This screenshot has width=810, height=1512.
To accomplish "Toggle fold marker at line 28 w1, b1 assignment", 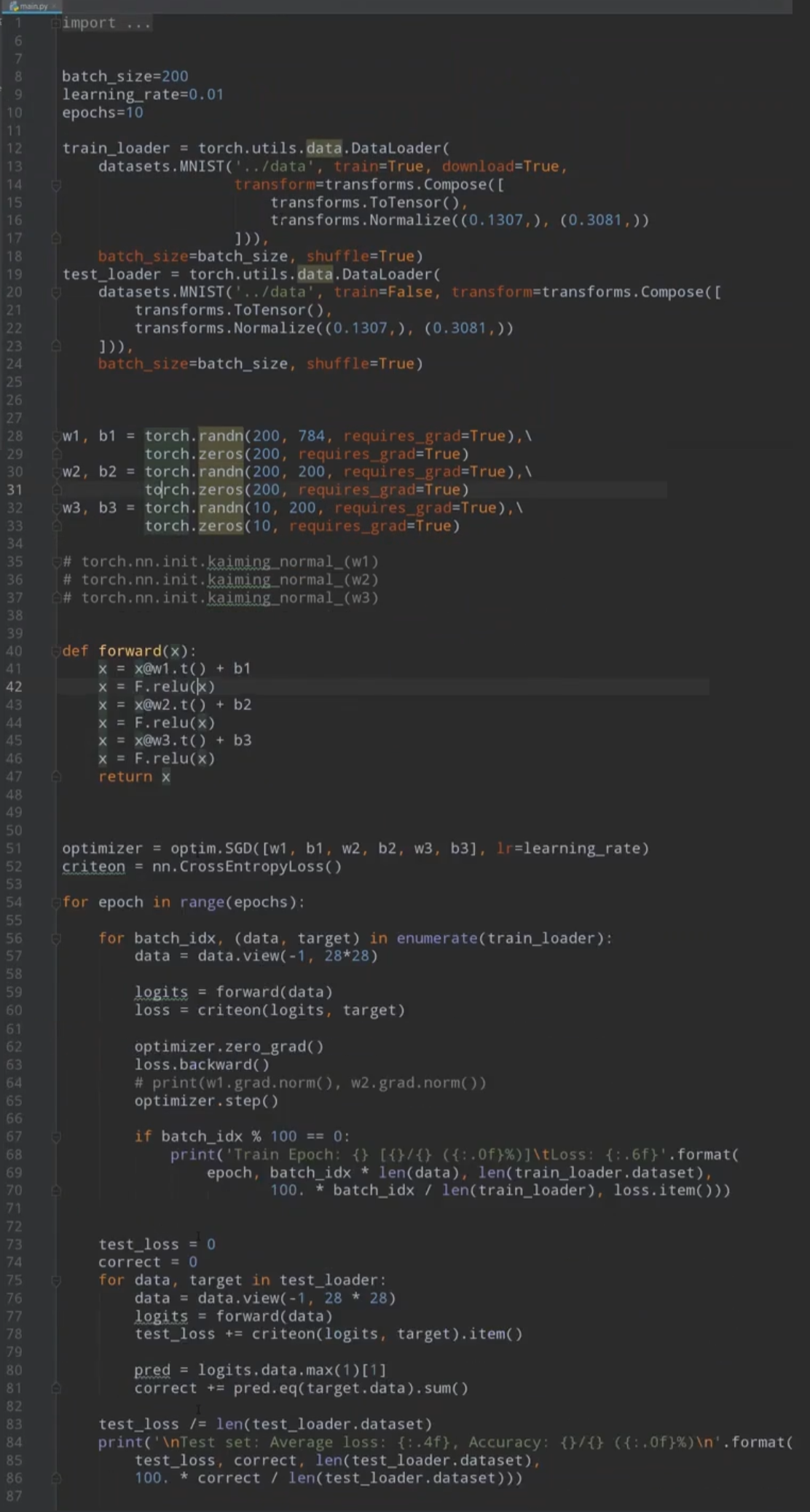I will [55, 436].
